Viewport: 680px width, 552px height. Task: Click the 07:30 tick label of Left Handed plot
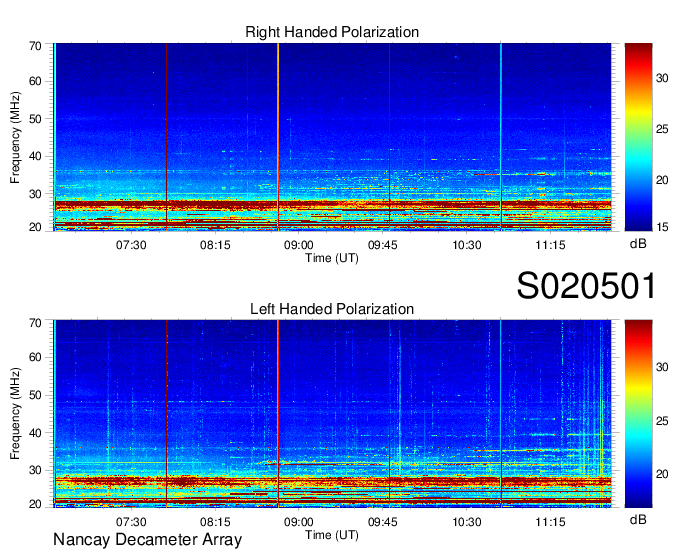click(131, 522)
